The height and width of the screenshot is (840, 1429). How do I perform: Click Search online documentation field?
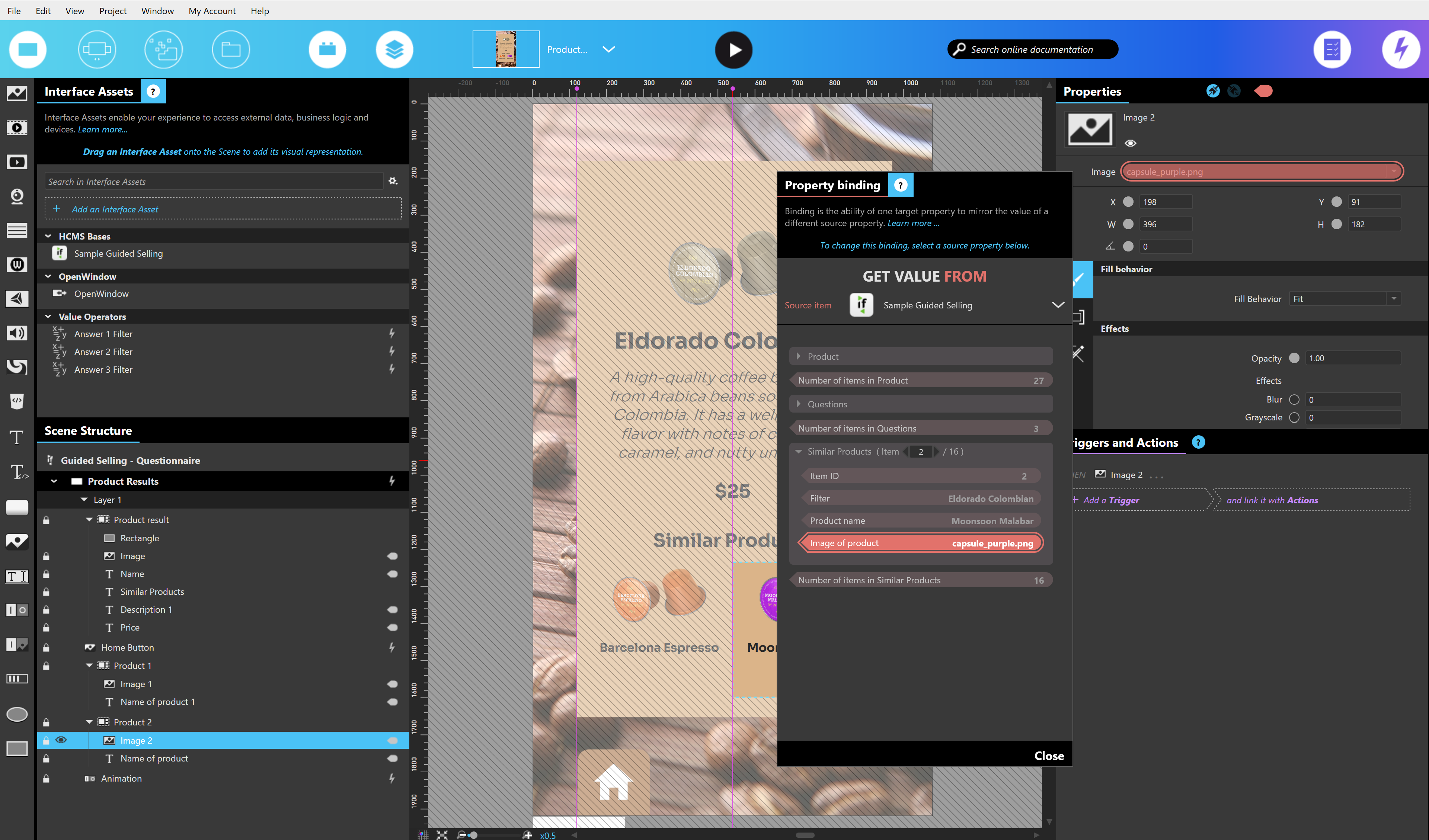point(1032,49)
